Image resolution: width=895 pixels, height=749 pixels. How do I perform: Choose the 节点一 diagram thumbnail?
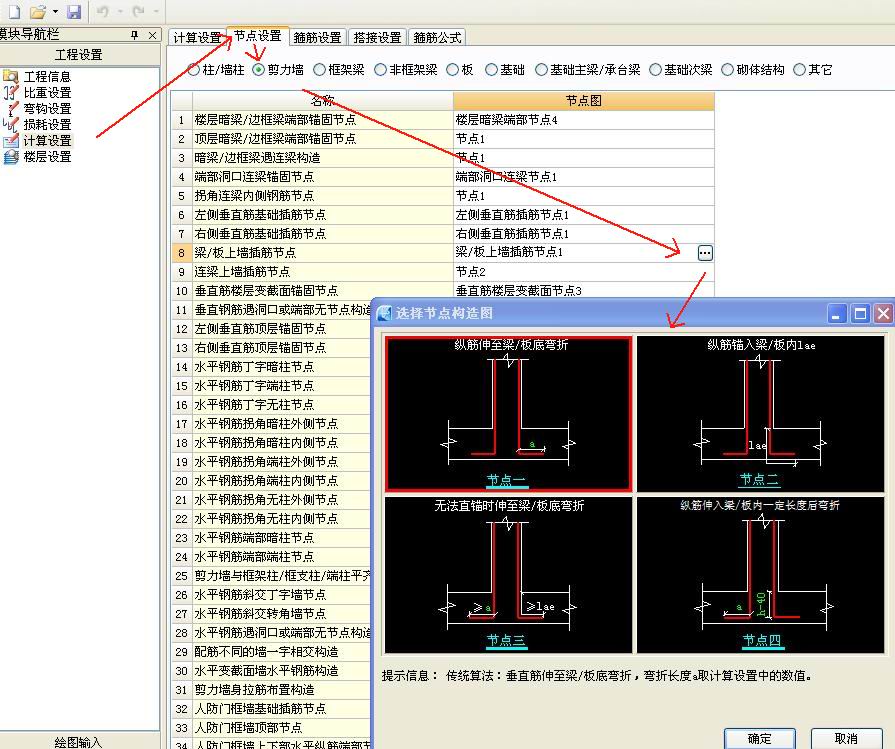coord(509,414)
